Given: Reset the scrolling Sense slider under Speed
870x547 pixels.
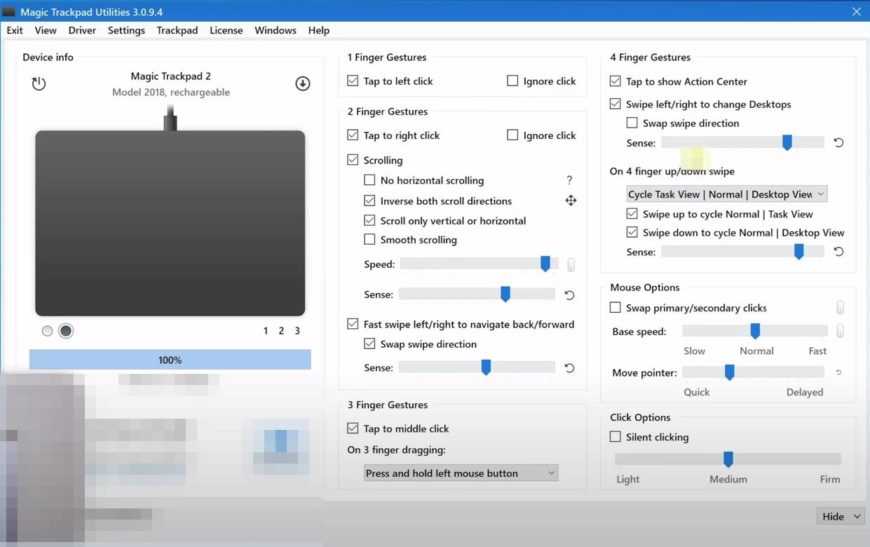Looking at the screenshot, I should [x=570, y=295].
